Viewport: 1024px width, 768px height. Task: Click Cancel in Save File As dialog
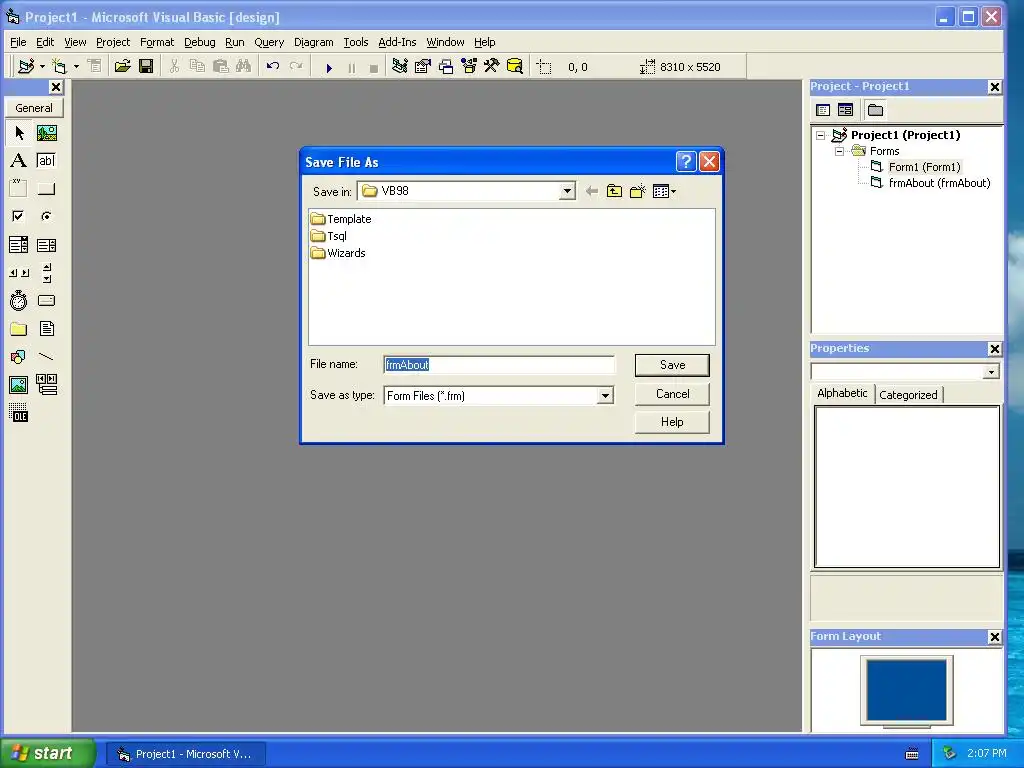[672, 394]
